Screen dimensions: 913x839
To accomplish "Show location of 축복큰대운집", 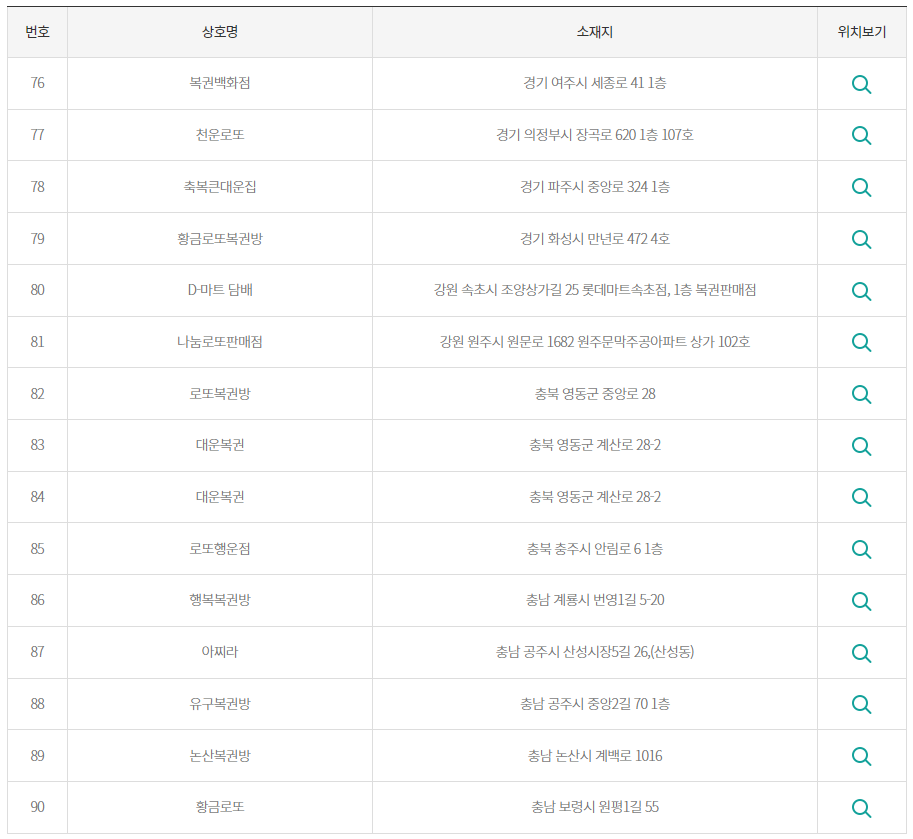I will pyautogui.click(x=861, y=187).
